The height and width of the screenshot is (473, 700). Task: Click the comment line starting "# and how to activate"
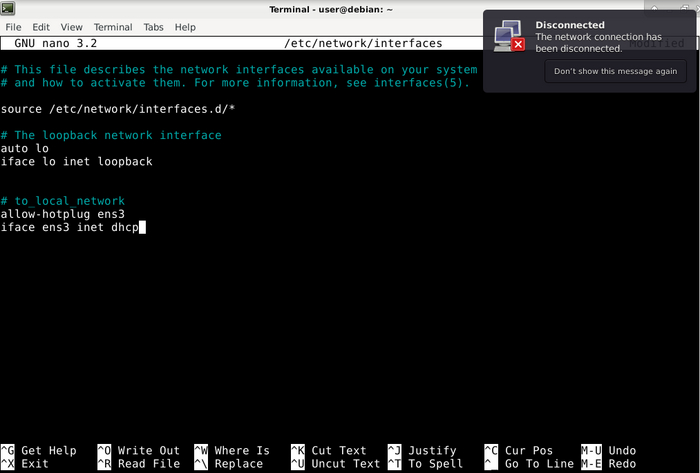pos(235,83)
